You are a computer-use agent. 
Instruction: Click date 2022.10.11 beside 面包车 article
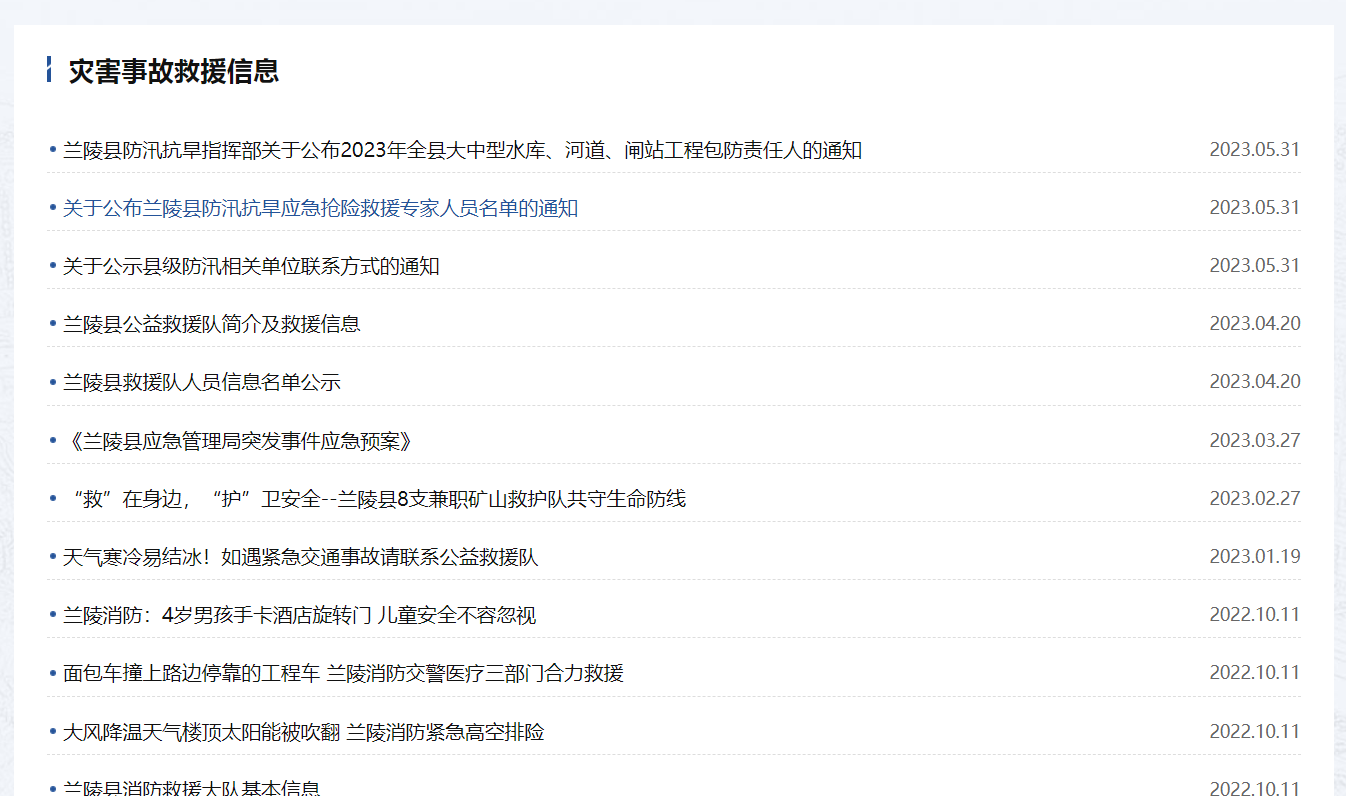(1255, 673)
